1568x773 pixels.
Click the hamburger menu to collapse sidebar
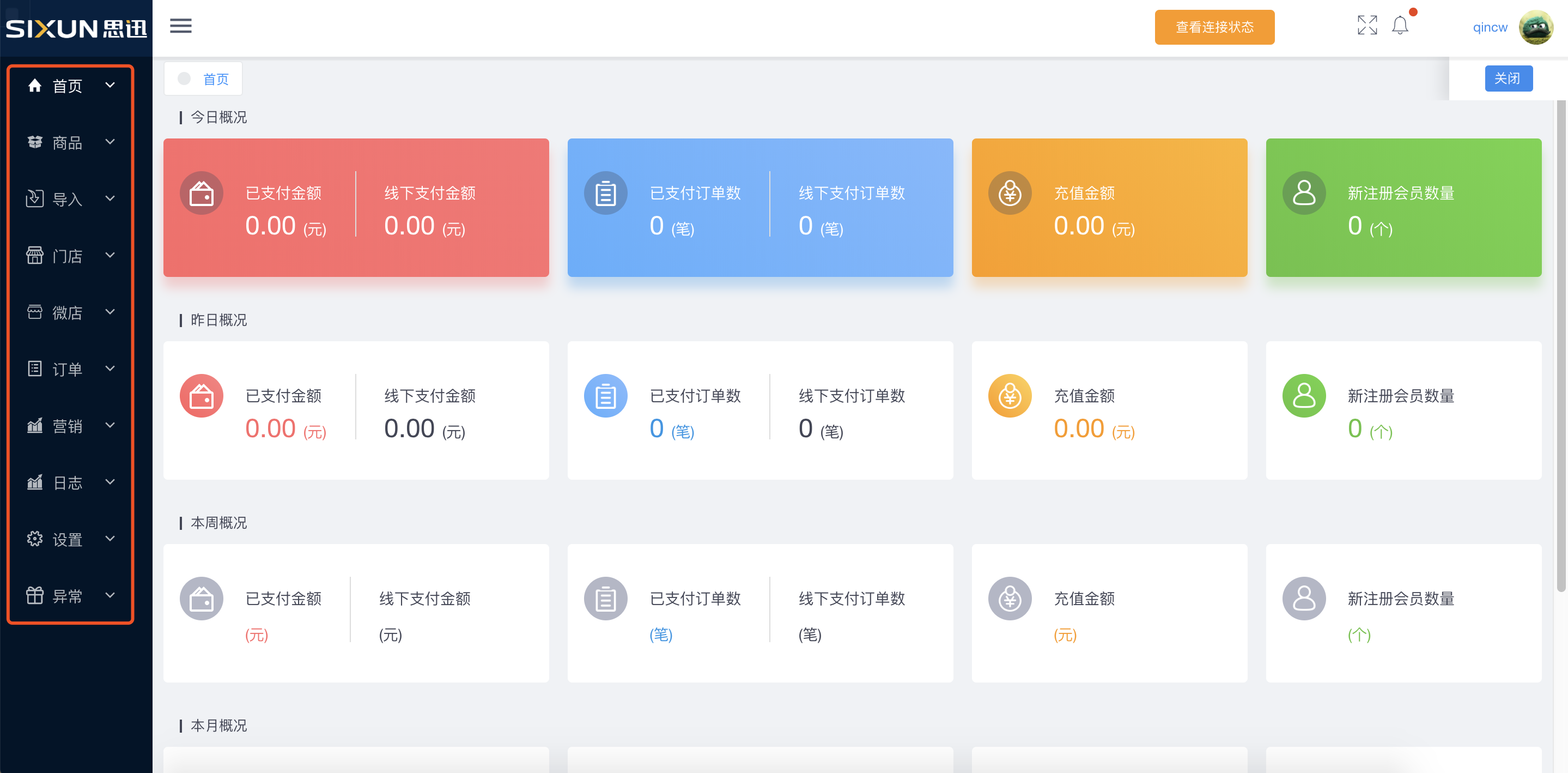(x=180, y=26)
